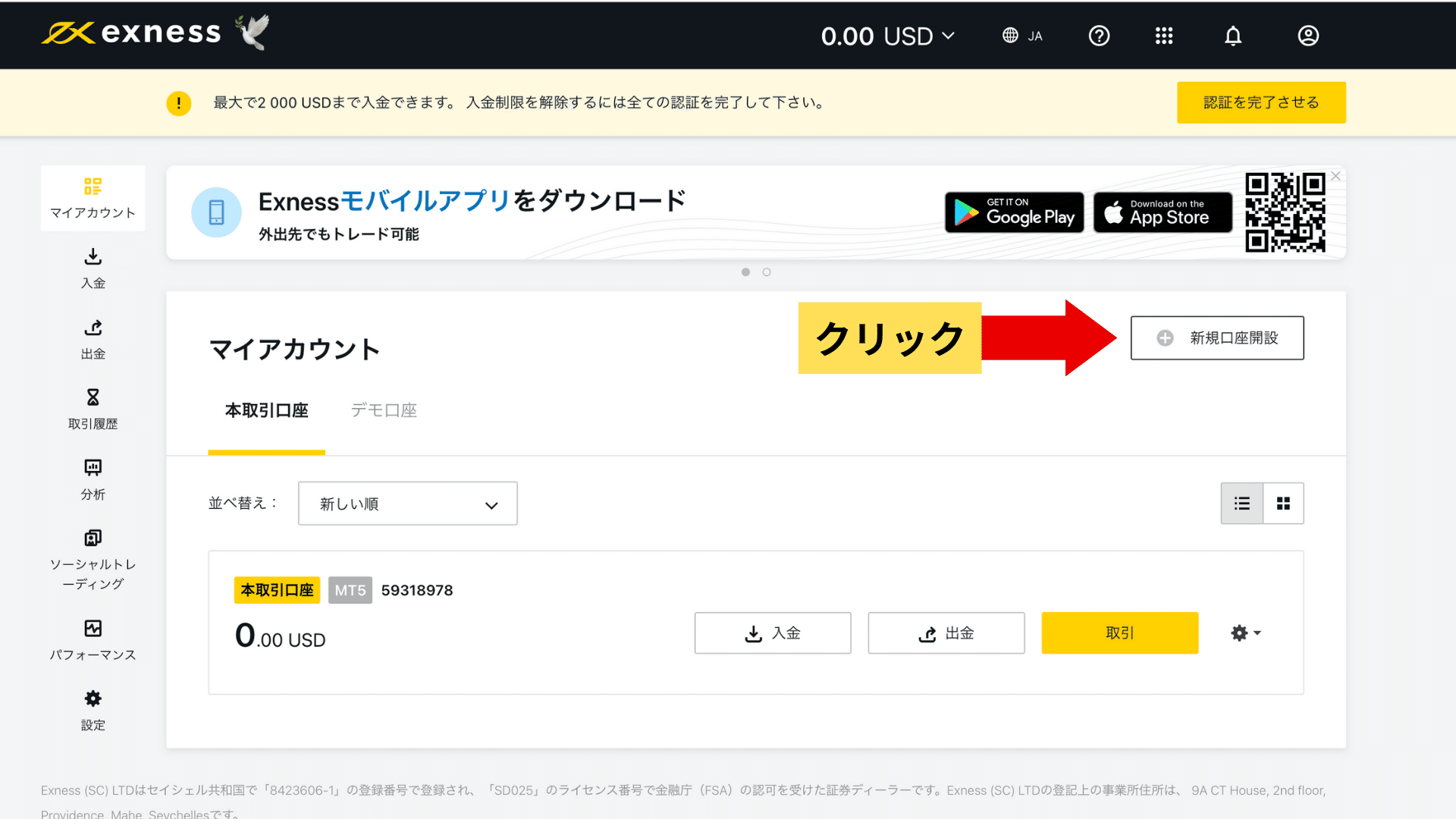Select マイアカウント in sidebar
This screenshot has height=819, width=1456.
[x=93, y=198]
